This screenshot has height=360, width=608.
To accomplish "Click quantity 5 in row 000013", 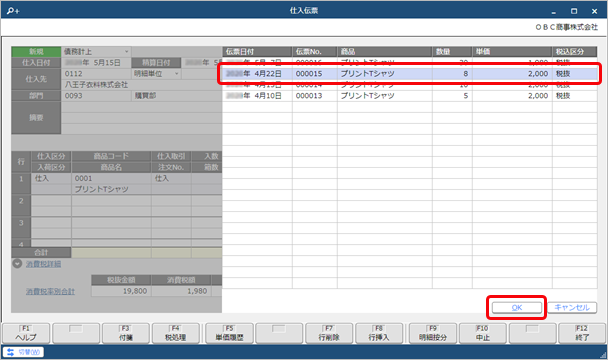I will point(465,96).
